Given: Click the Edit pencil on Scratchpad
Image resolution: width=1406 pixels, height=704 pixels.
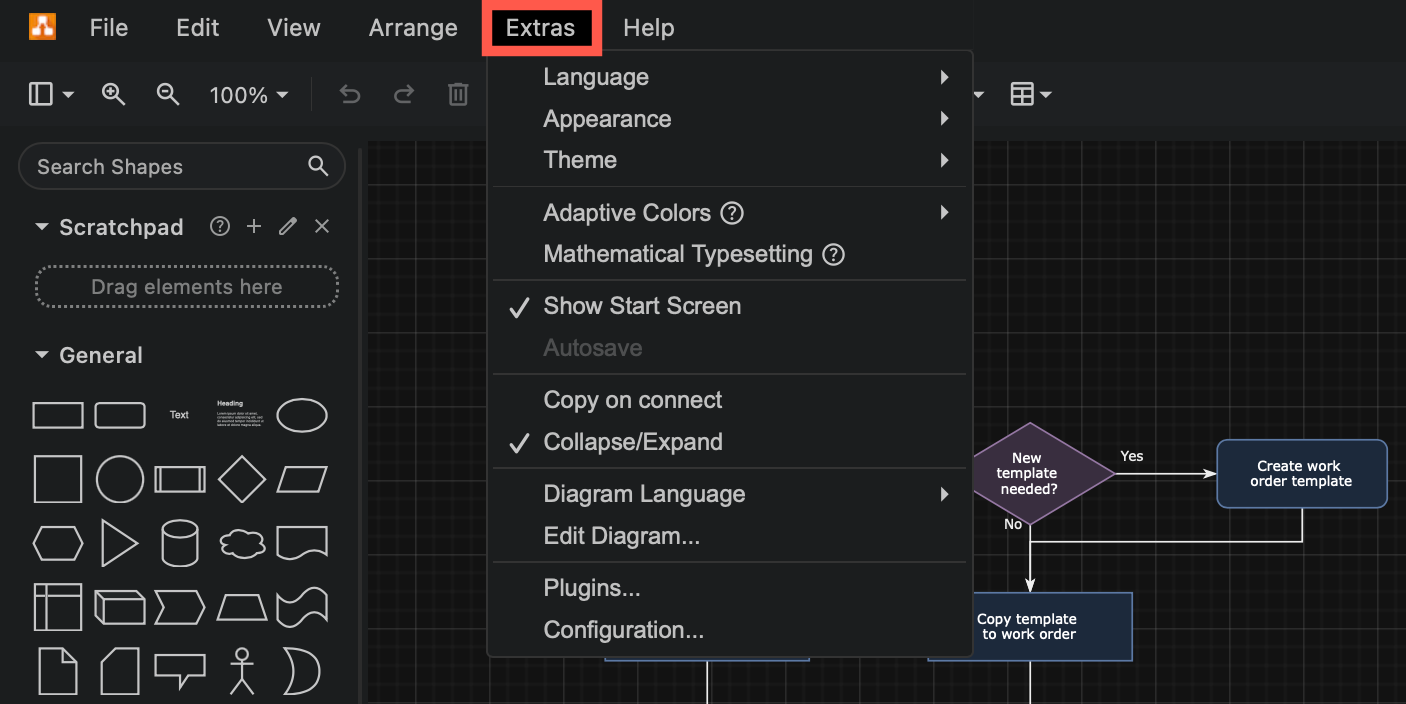Looking at the screenshot, I should click(x=287, y=226).
